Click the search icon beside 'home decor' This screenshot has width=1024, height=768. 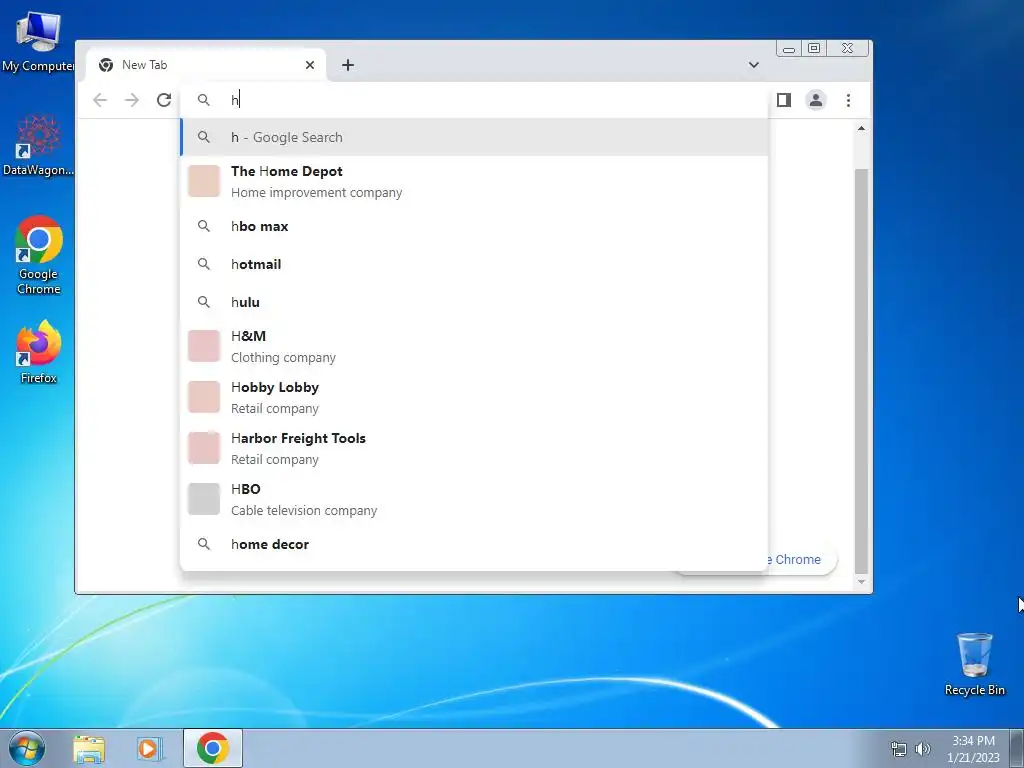click(x=204, y=544)
